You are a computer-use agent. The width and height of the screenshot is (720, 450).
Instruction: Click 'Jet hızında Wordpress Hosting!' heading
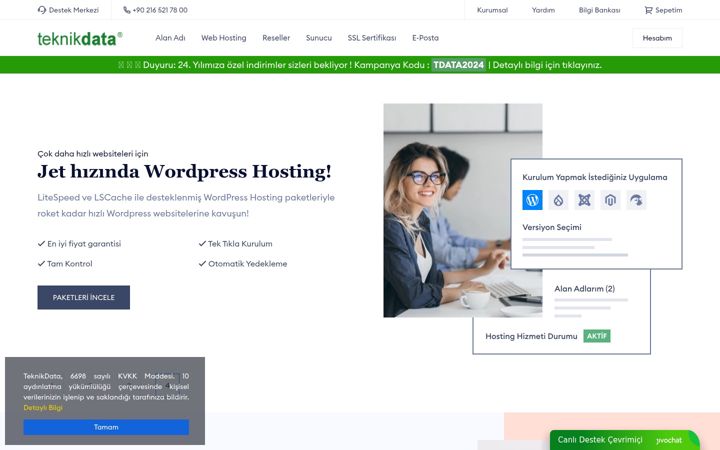coord(184,171)
